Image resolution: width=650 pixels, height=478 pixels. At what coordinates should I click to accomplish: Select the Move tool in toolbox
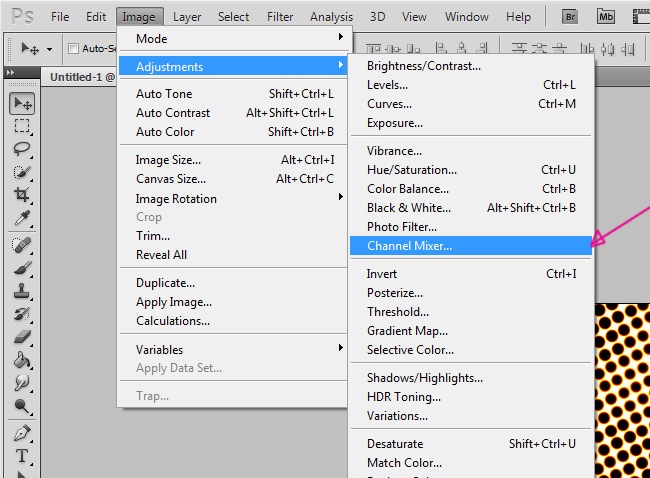pos(22,104)
